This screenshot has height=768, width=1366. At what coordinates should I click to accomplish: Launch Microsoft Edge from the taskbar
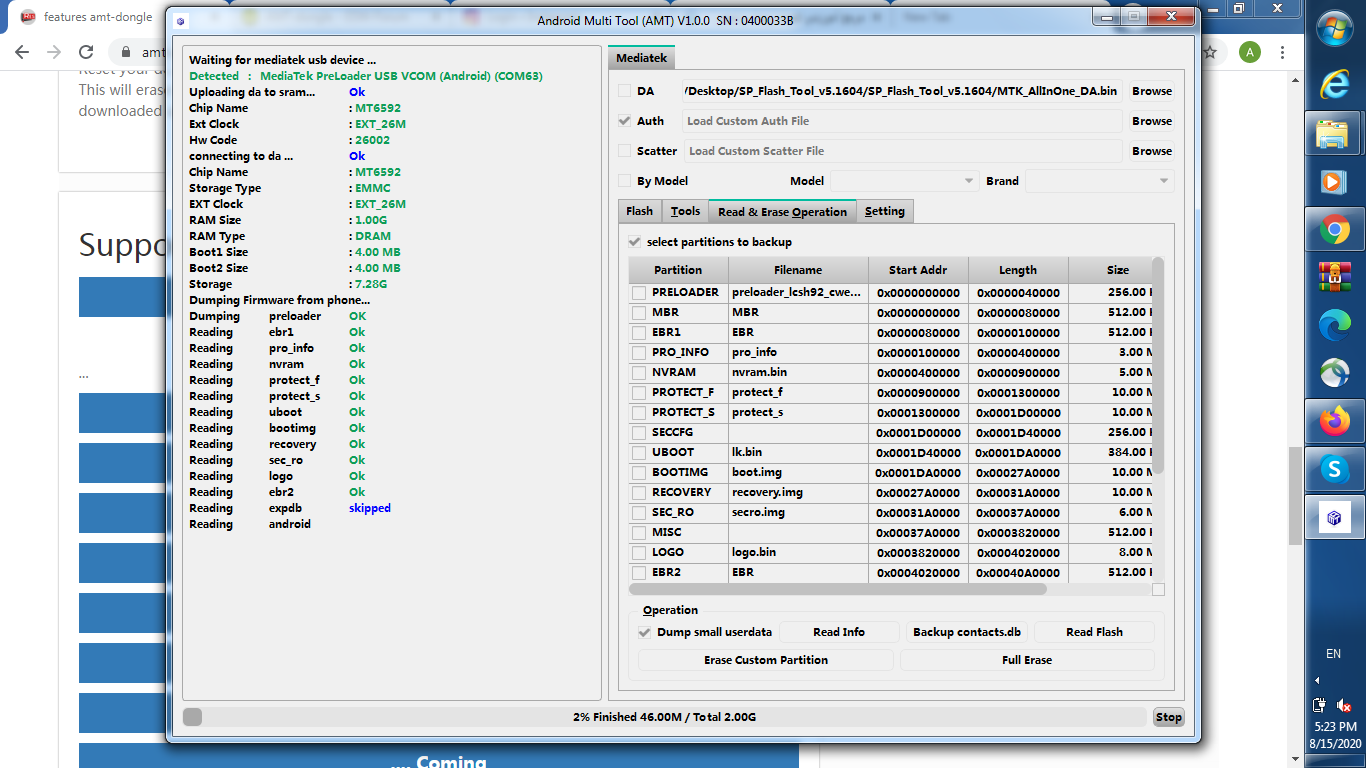click(1334, 323)
